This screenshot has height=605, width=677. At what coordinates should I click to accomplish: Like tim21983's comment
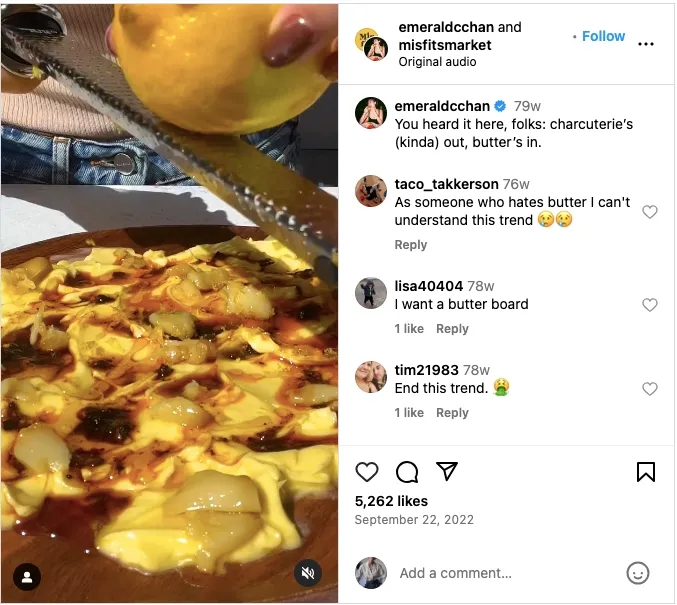tap(650, 389)
